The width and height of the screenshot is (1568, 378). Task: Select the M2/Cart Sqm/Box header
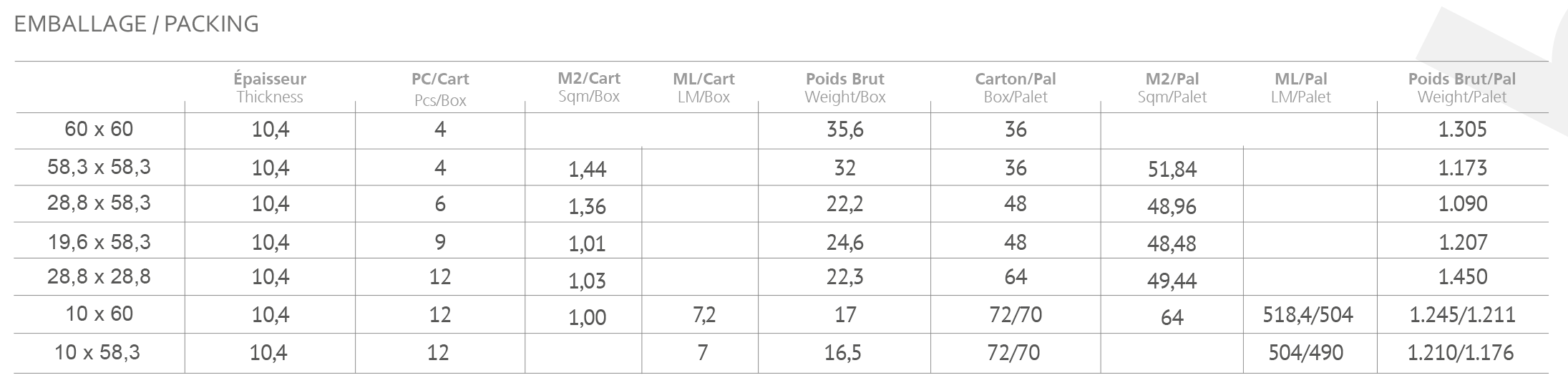588,87
